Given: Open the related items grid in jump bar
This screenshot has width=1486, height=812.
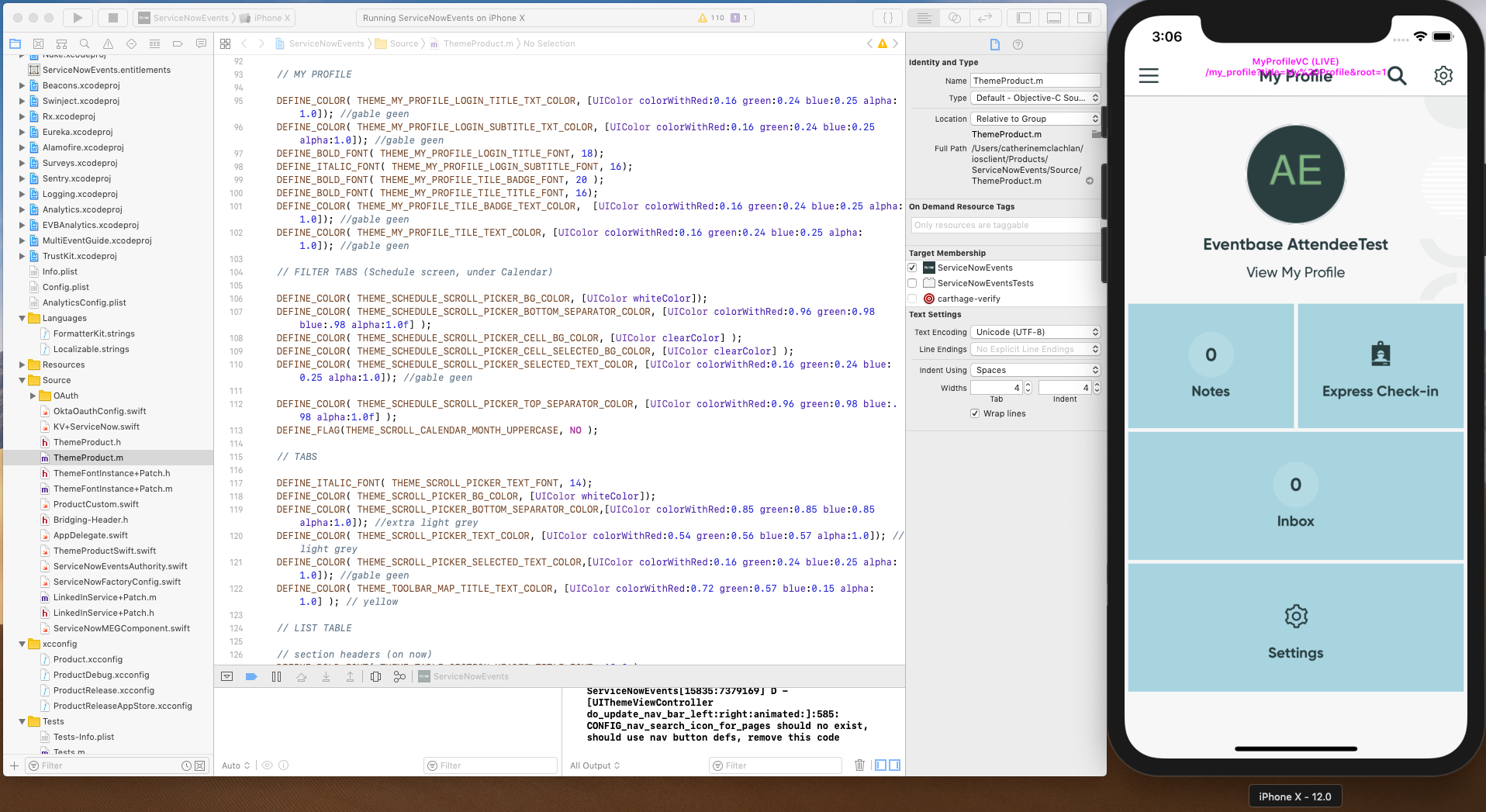Looking at the screenshot, I should pos(226,43).
